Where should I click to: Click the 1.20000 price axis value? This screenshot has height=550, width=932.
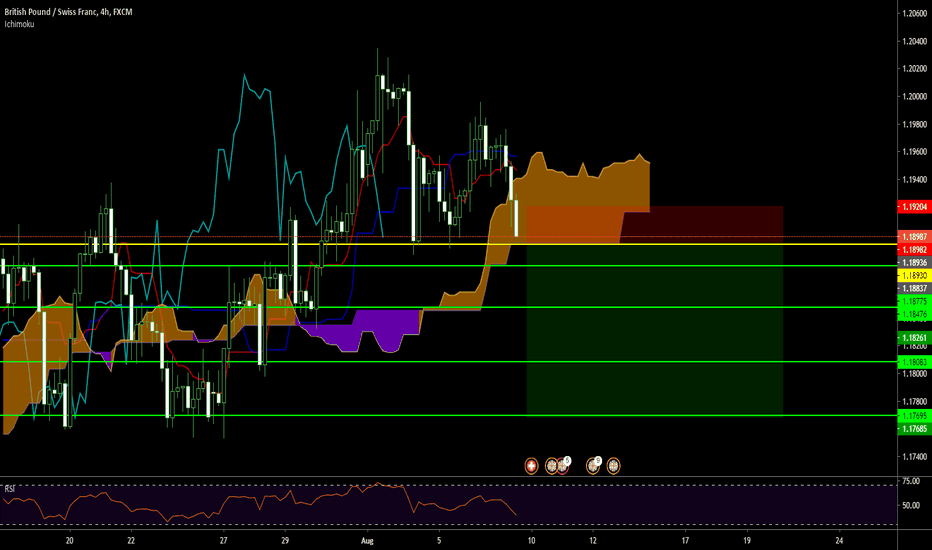pos(914,96)
